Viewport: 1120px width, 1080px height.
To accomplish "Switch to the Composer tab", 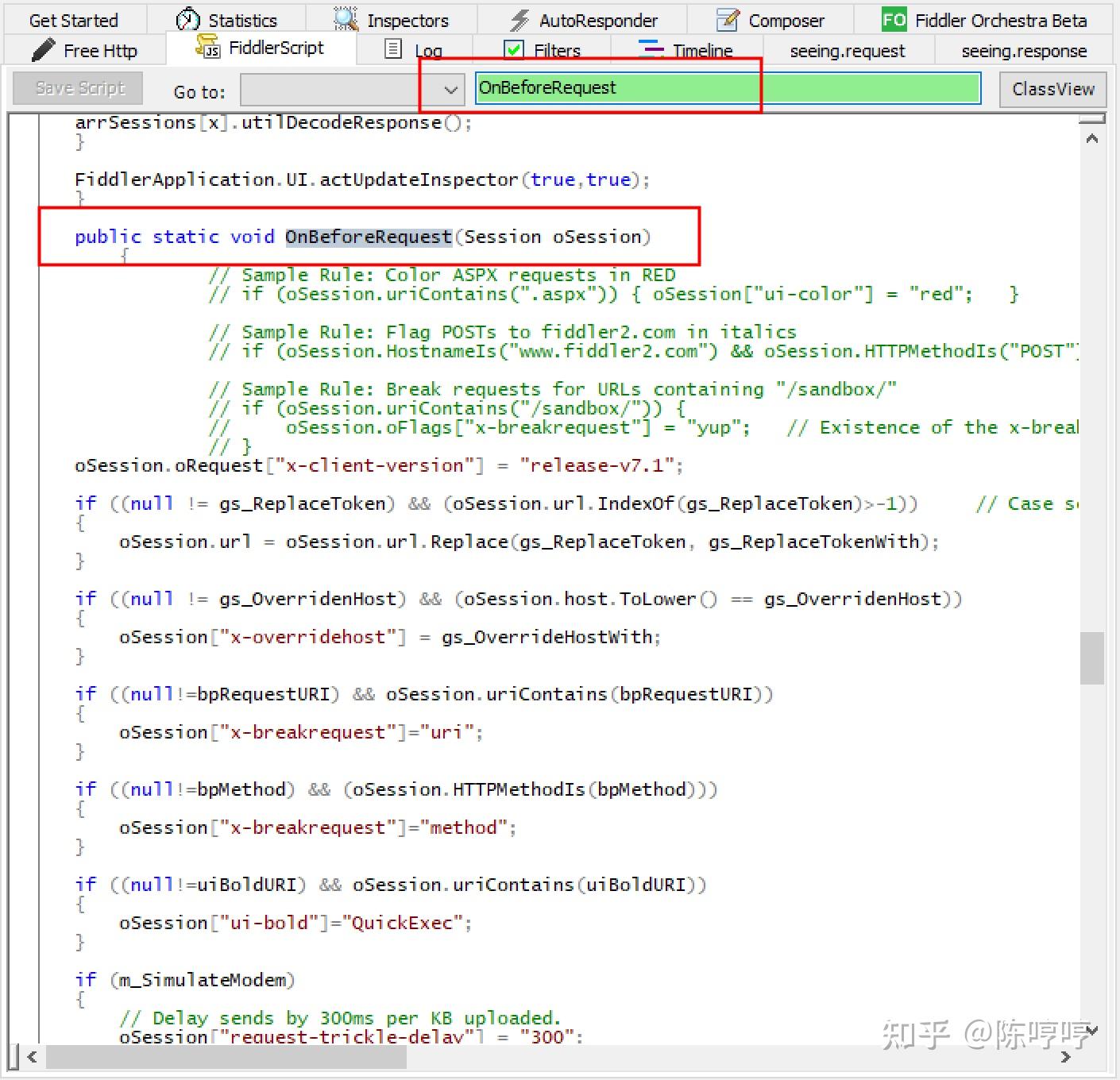I will 770,20.
